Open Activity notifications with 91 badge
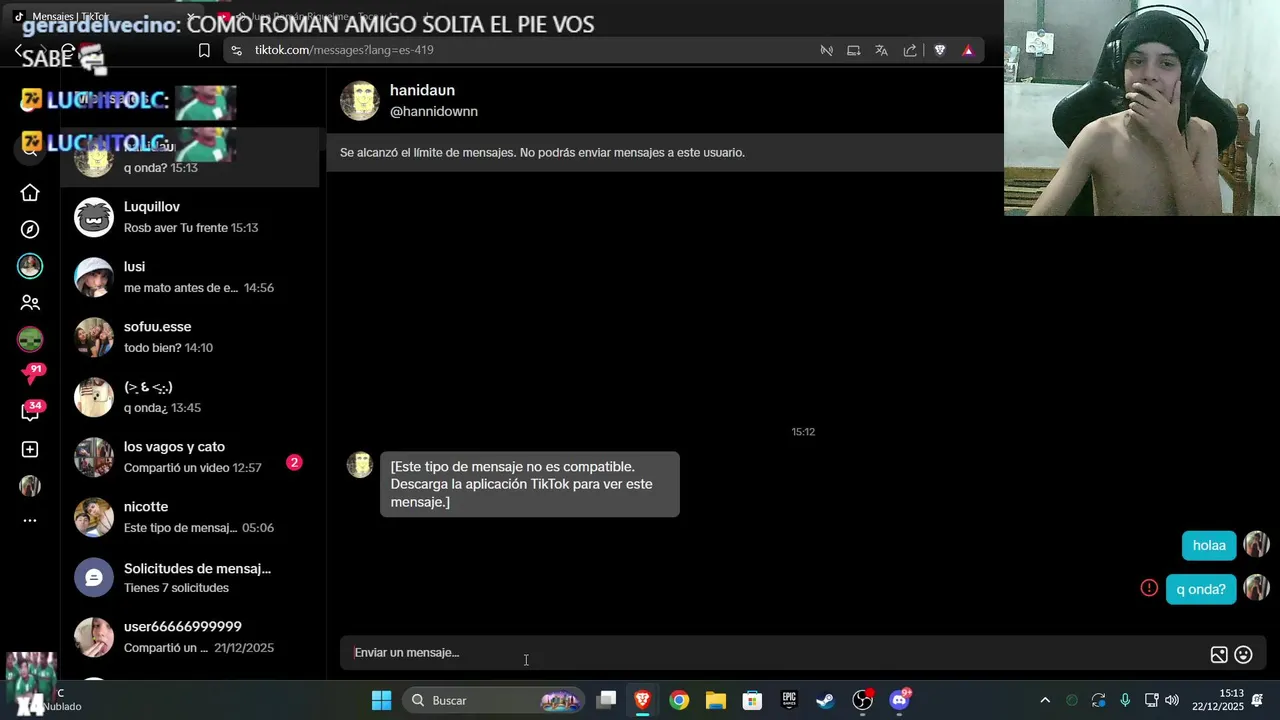Image resolution: width=1280 pixels, height=720 pixels. click(31, 375)
